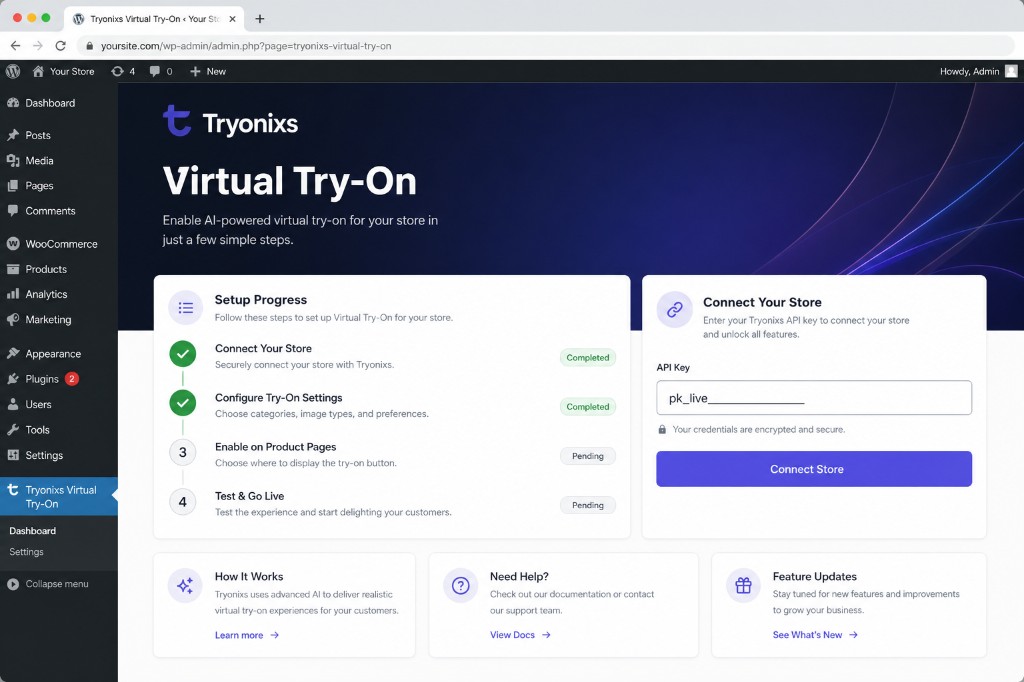Close the Tryonixs Virtual Try-On browser tab
Screen dimensions: 1024x682
[x=232, y=19]
